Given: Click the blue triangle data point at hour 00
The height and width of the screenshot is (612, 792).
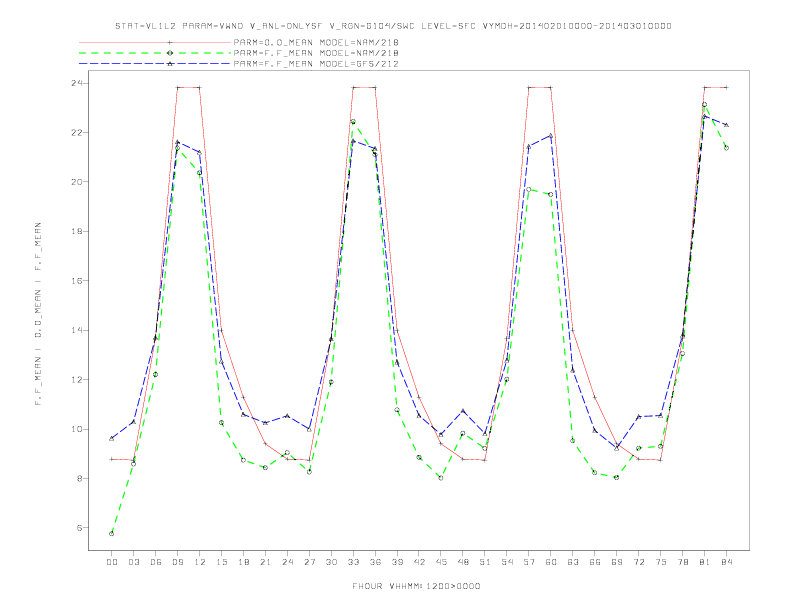Looking at the screenshot, I should pos(112,438).
